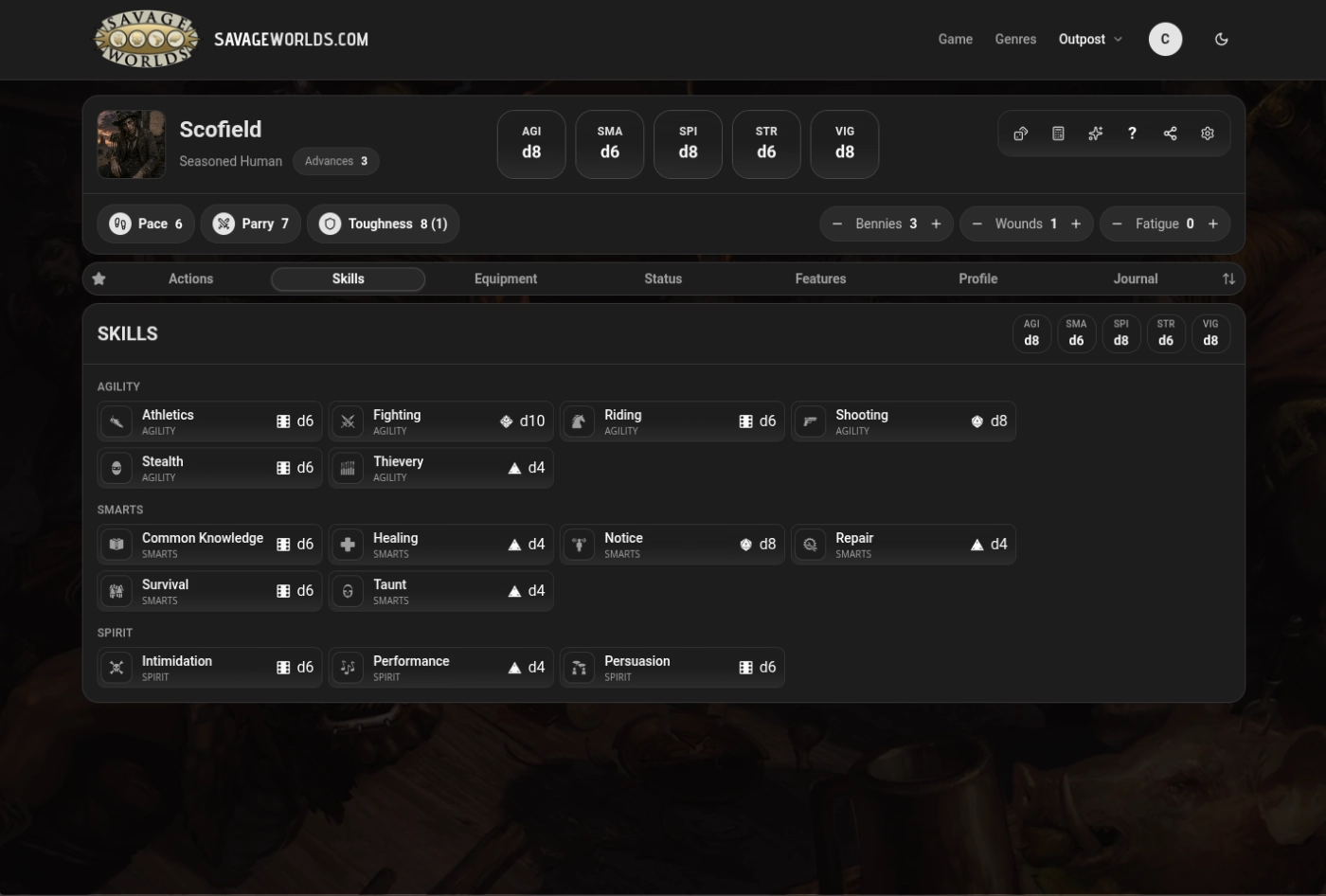The height and width of the screenshot is (896, 1326).
Task: Click Scofield's character portrait
Action: click(132, 144)
